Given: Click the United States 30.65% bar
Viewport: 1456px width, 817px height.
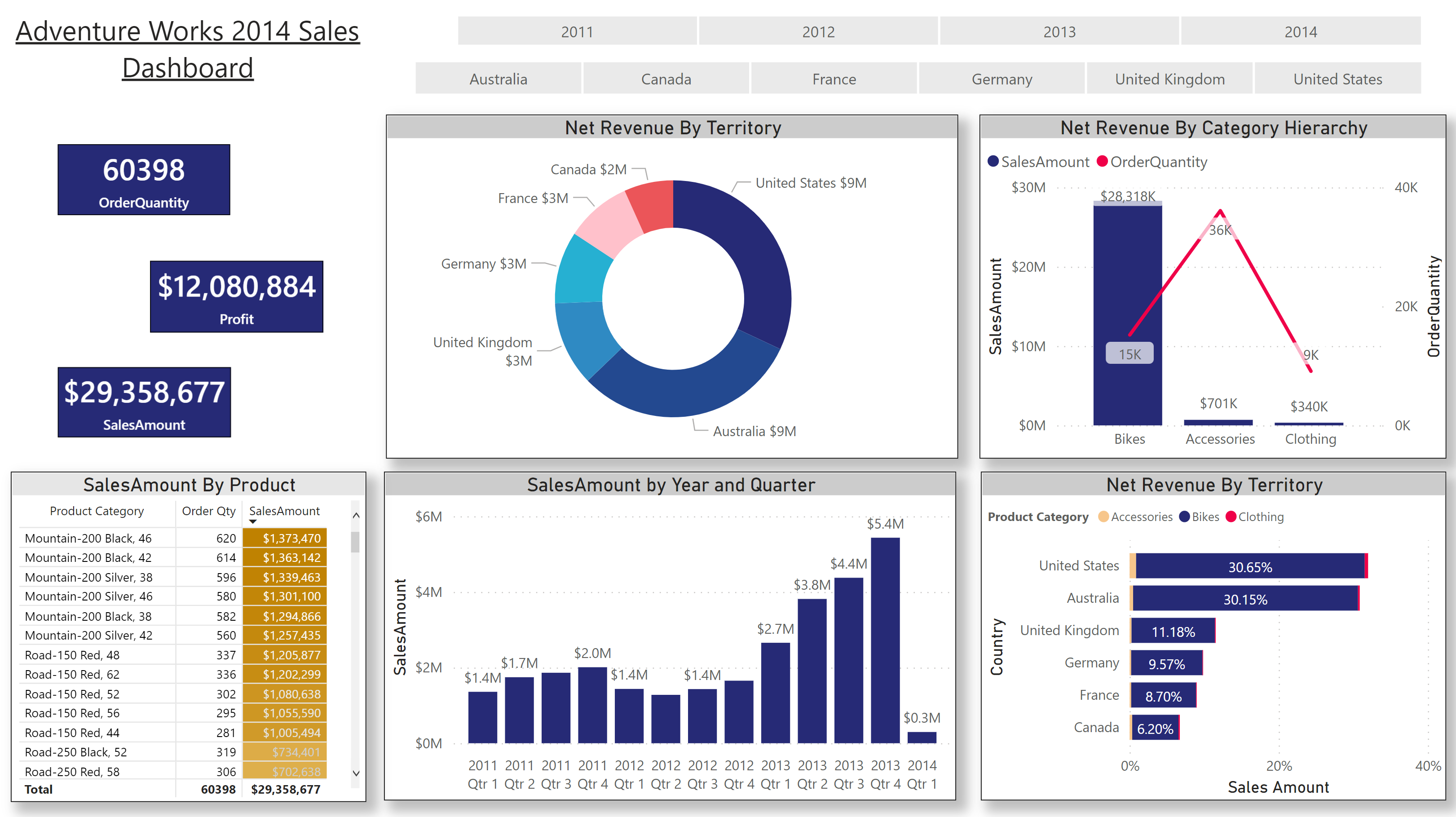Looking at the screenshot, I should click(x=1251, y=566).
